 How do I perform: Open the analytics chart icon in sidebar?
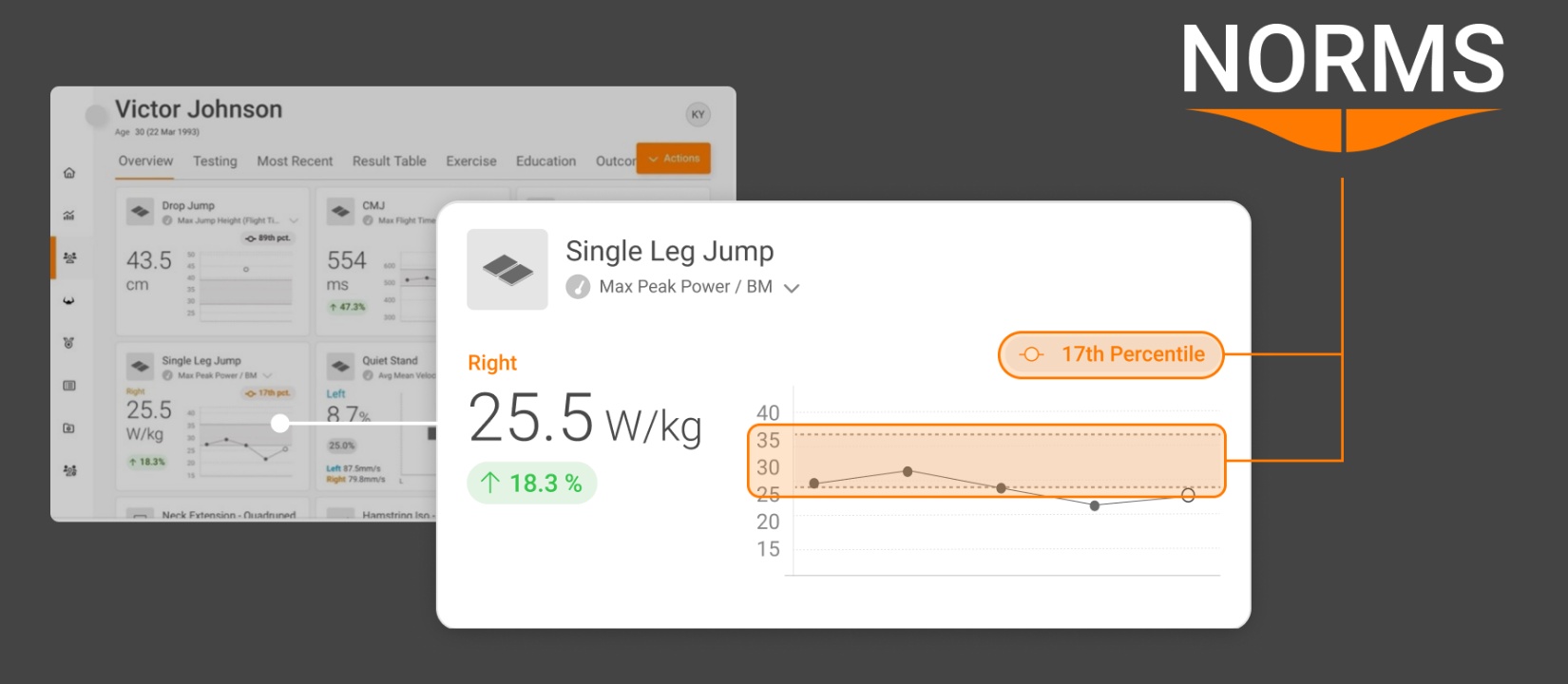(x=69, y=216)
